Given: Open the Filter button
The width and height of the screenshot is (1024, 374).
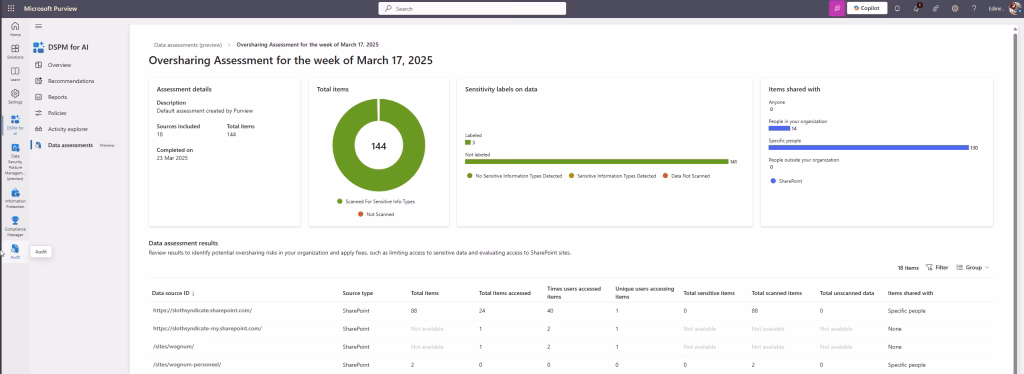Looking at the screenshot, I should point(937,268).
